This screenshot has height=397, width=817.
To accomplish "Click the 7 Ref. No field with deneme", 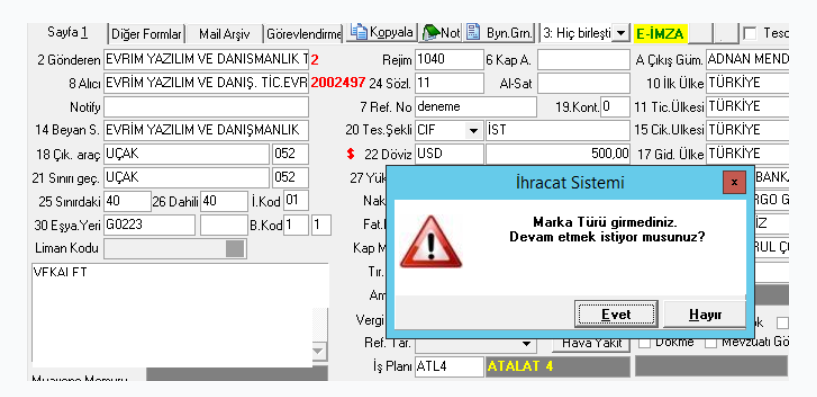I will tap(475, 107).
